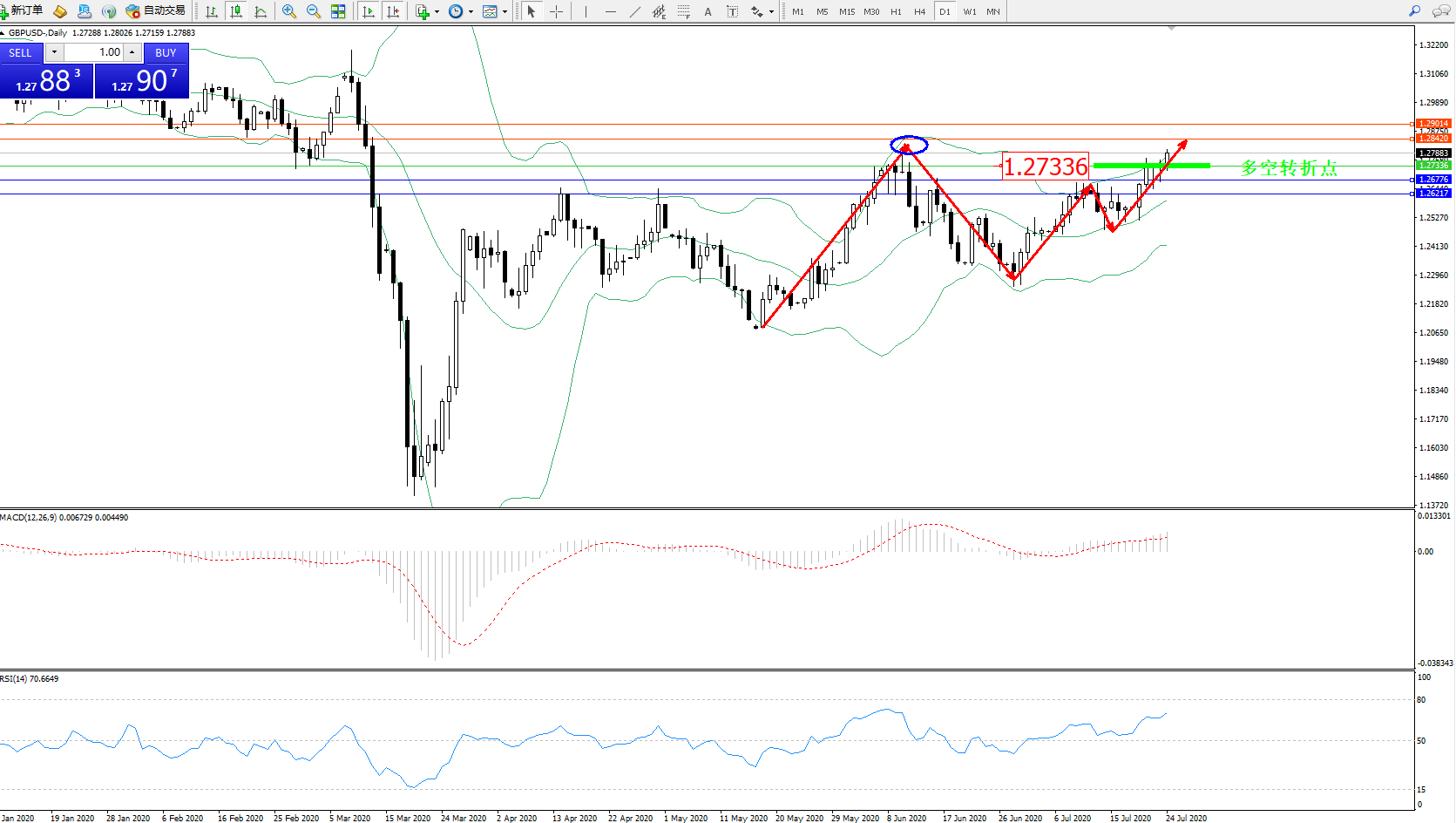Select the Fibonacci retracement tool

tap(683, 11)
